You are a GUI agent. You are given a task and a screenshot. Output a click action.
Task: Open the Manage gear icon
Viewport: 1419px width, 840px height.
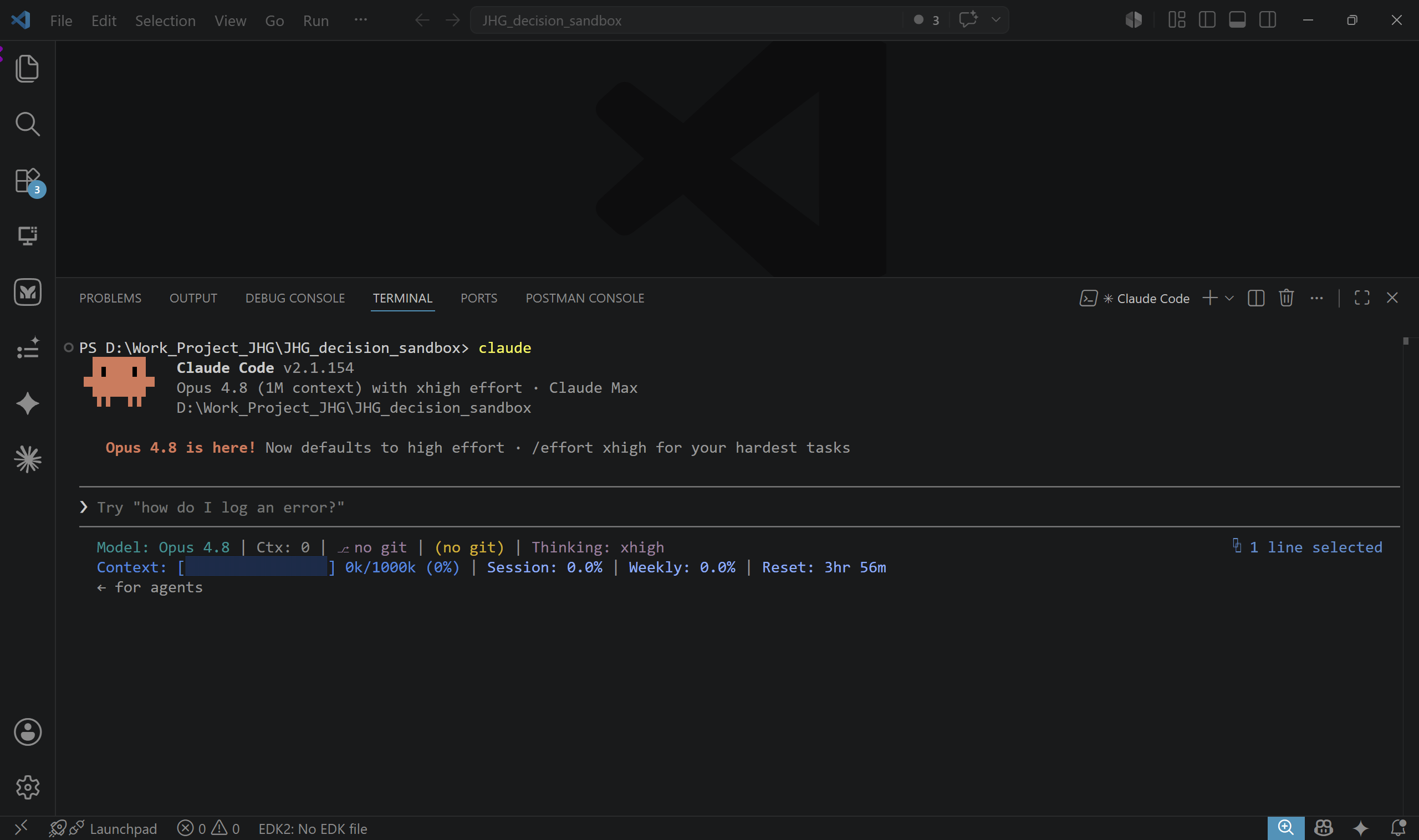(27, 787)
